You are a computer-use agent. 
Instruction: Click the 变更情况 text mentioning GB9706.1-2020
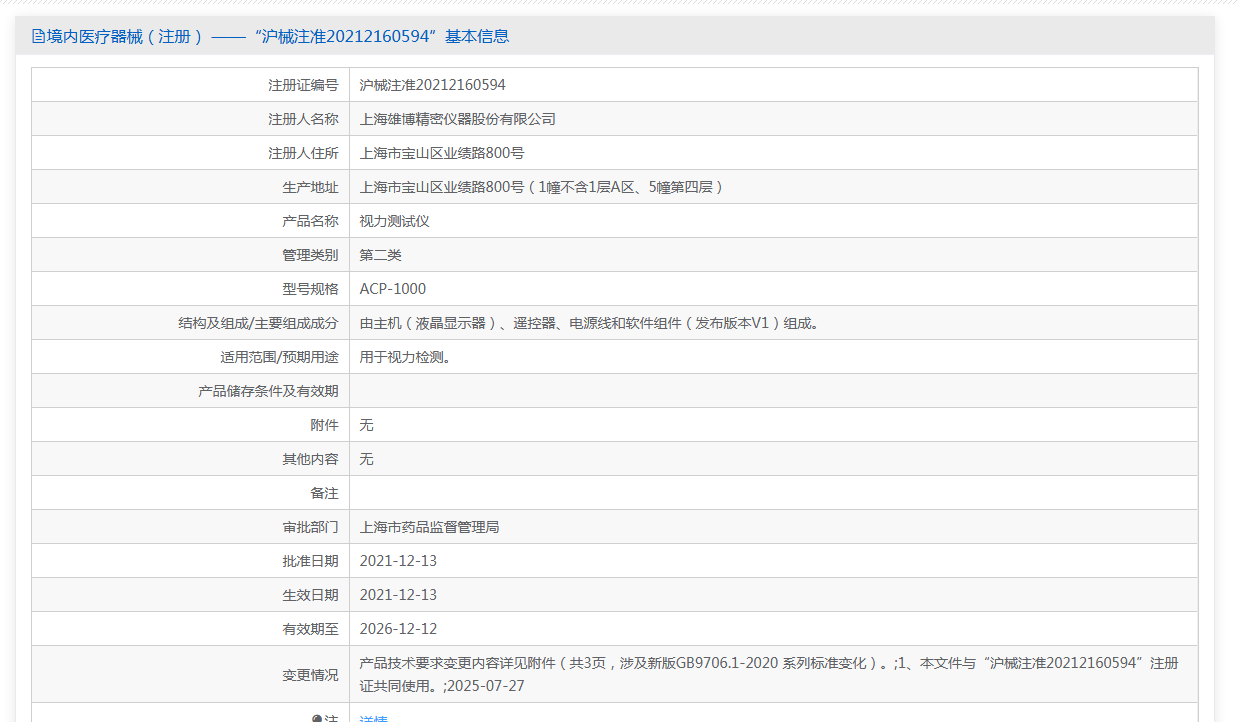(x=769, y=674)
